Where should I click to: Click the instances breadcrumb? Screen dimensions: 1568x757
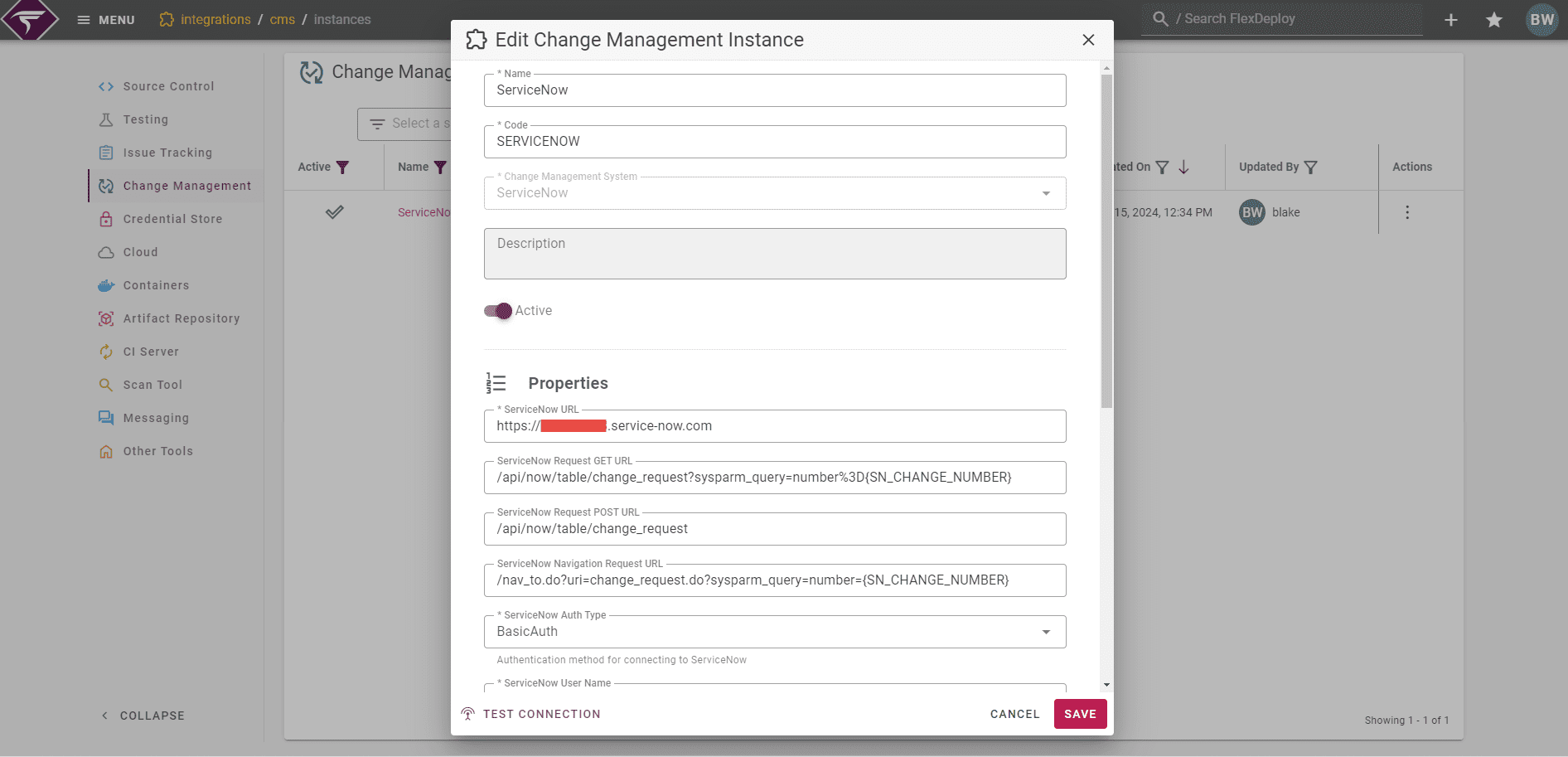coord(342,19)
